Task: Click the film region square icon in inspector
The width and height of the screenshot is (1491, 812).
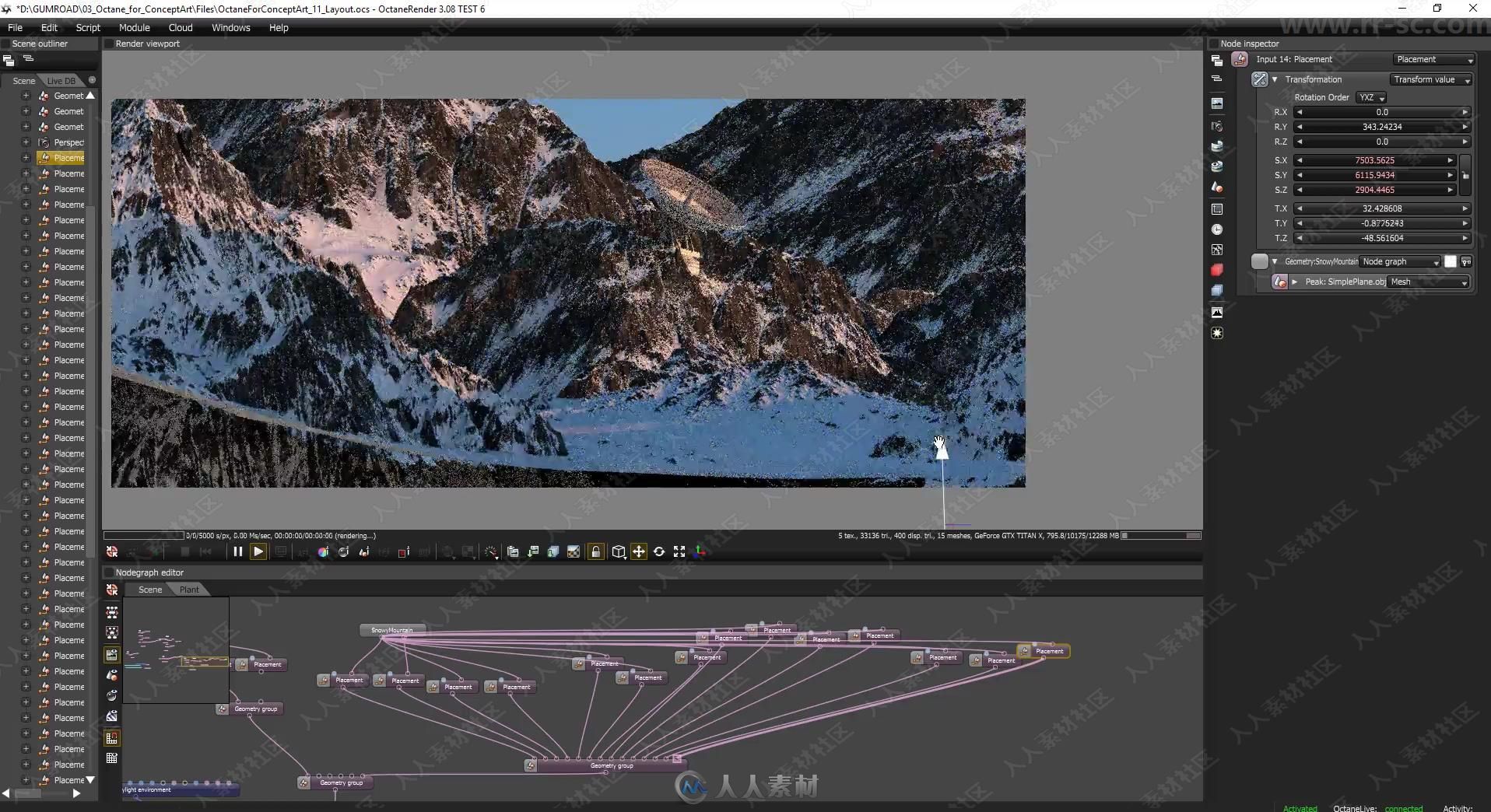Action: click(1217, 208)
